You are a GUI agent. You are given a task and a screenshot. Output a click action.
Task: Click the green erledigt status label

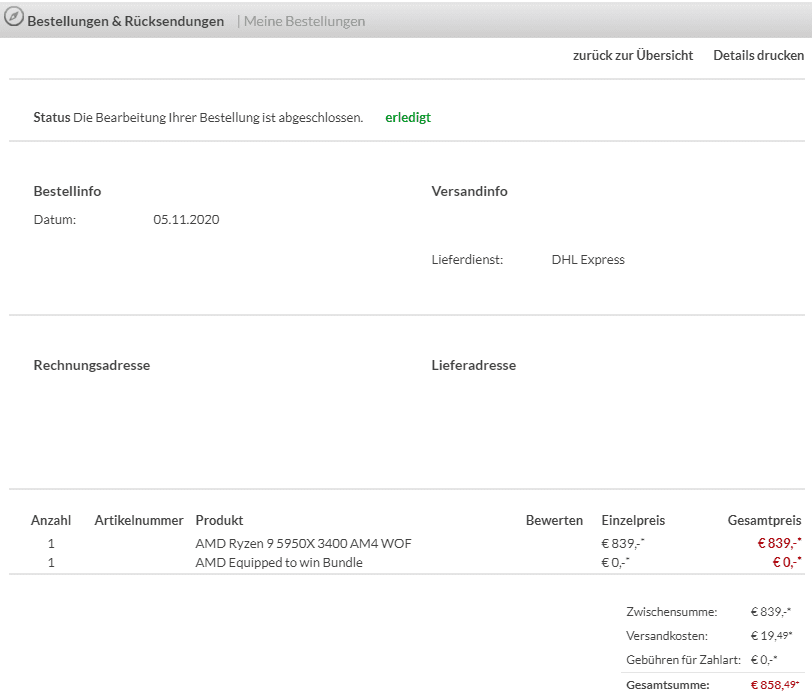coord(408,118)
